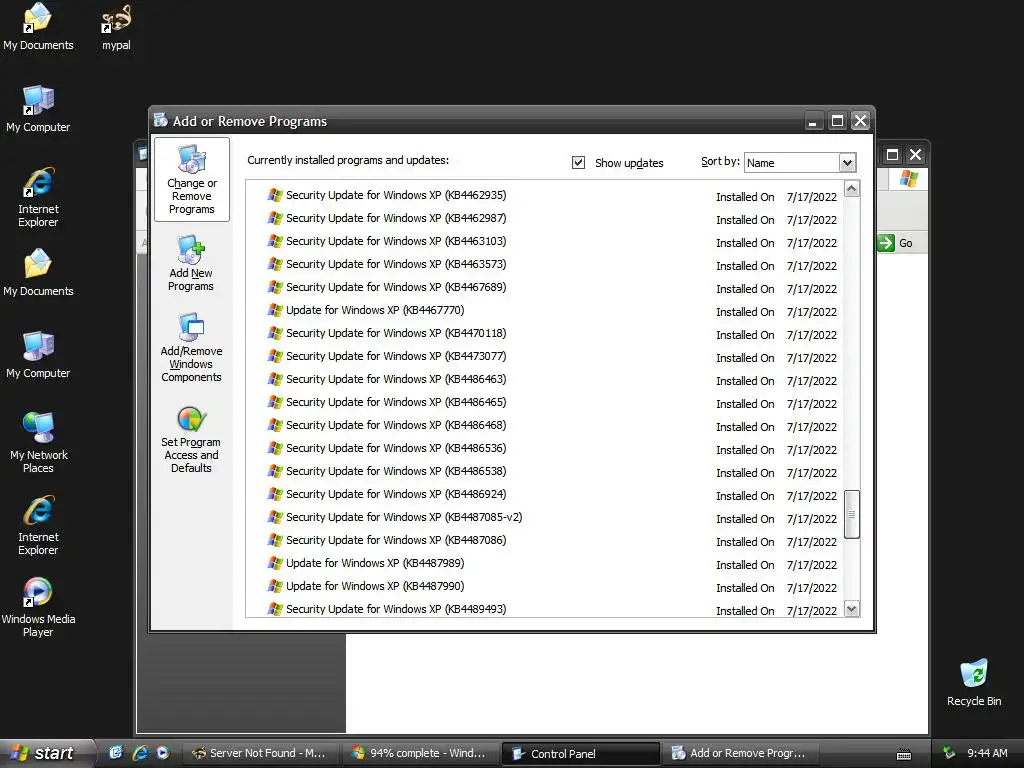
Task: Open the mypal desktop shortcut
Action: point(116,27)
